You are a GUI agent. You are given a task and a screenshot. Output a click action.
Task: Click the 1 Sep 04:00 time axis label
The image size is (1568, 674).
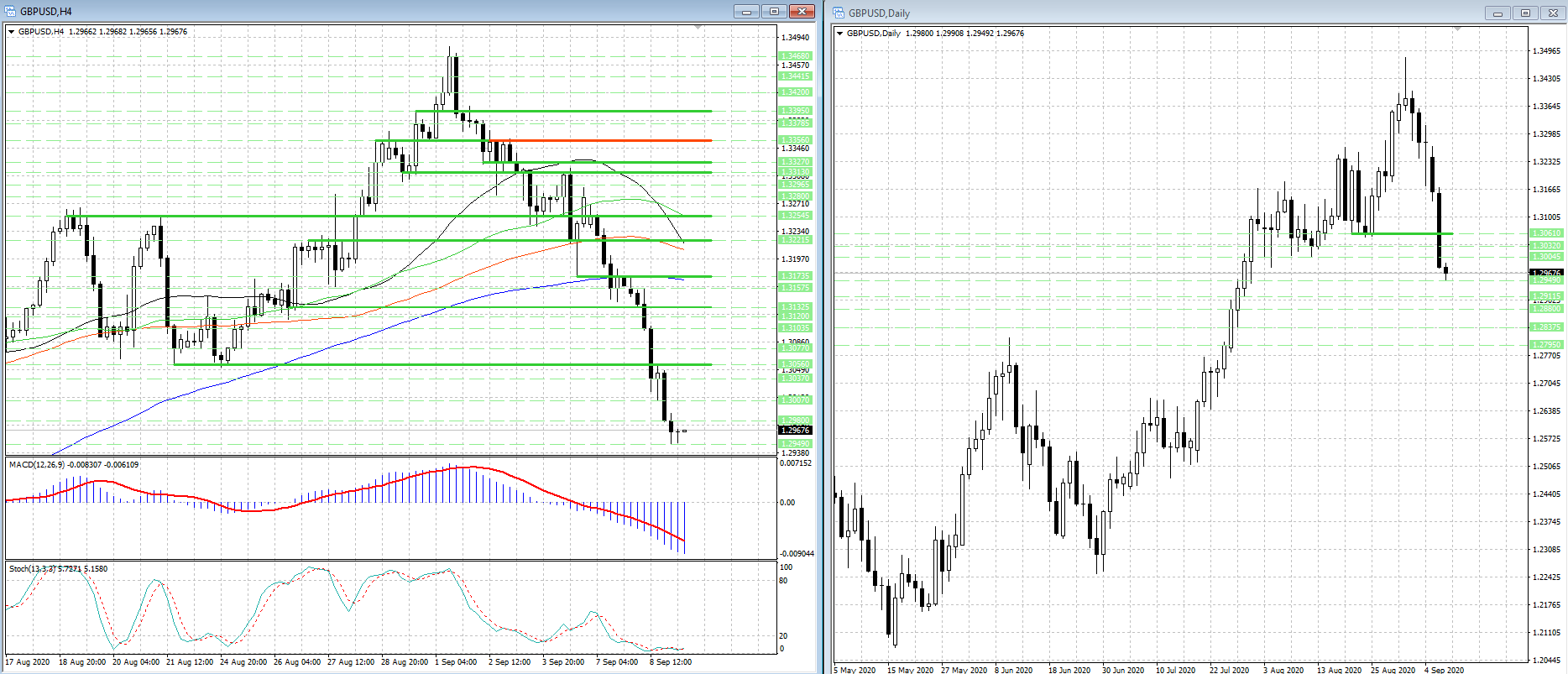pyautogui.click(x=456, y=662)
